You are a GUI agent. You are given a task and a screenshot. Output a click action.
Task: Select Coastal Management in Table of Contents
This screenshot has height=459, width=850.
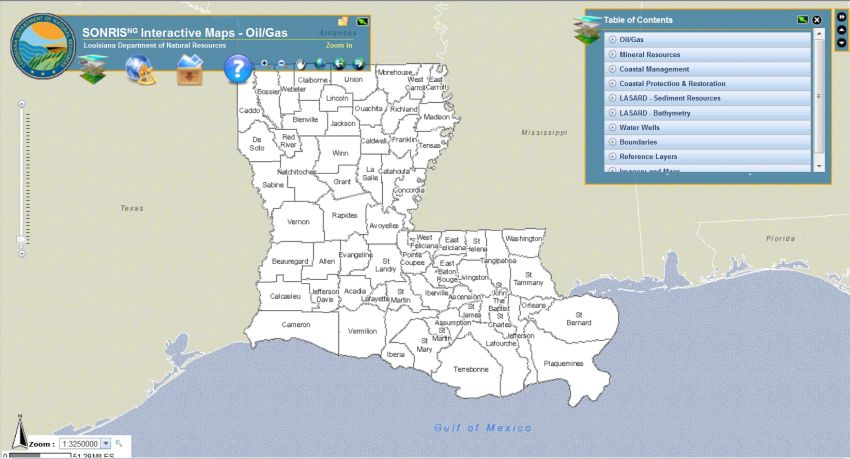click(654, 70)
